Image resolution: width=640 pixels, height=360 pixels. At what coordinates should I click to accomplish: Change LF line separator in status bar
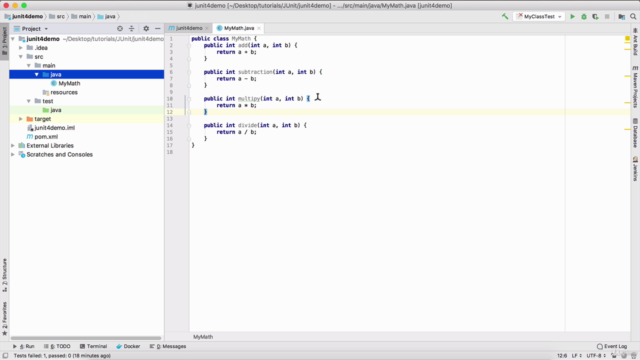[576, 356]
